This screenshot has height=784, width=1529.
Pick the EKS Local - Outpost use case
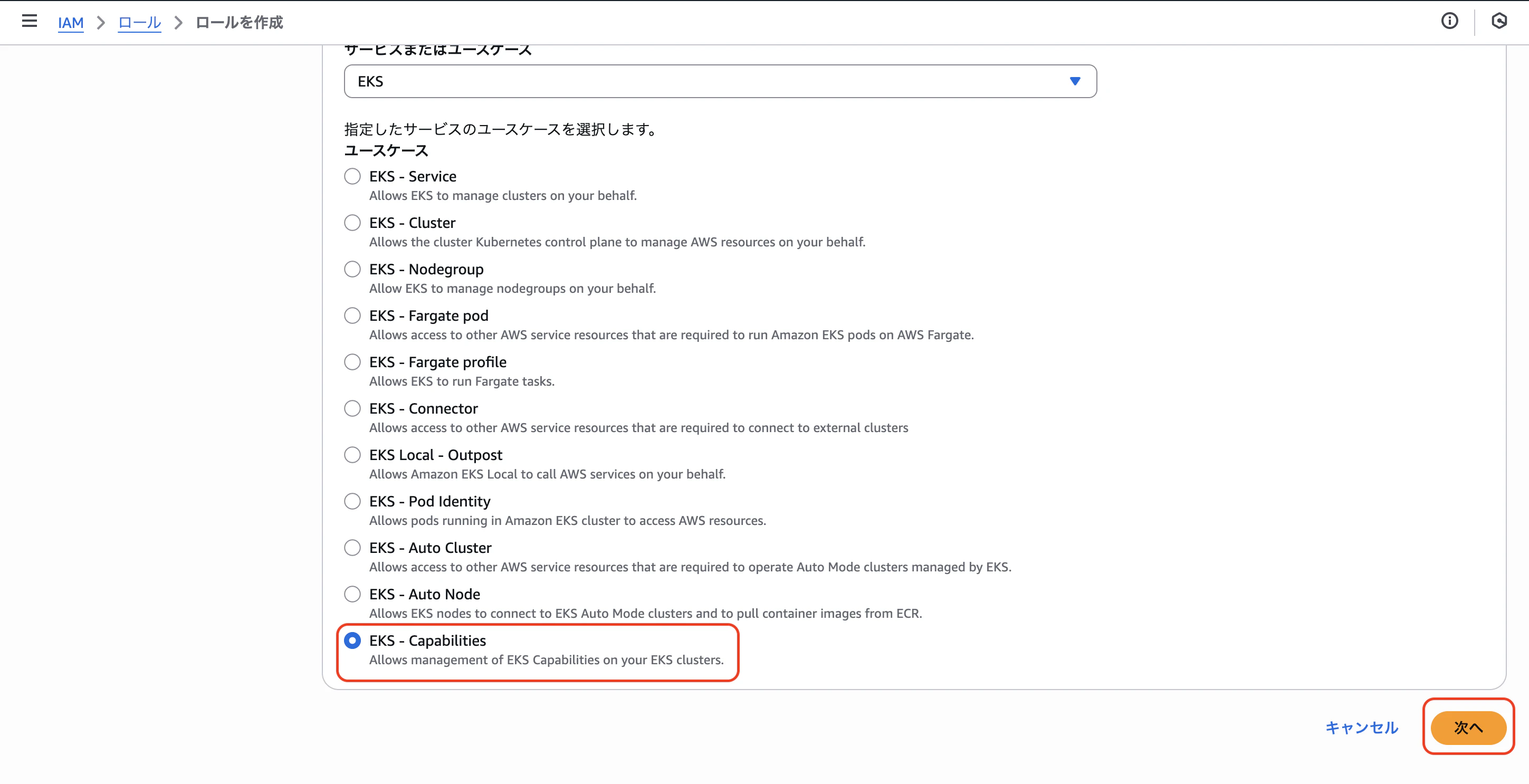point(352,455)
